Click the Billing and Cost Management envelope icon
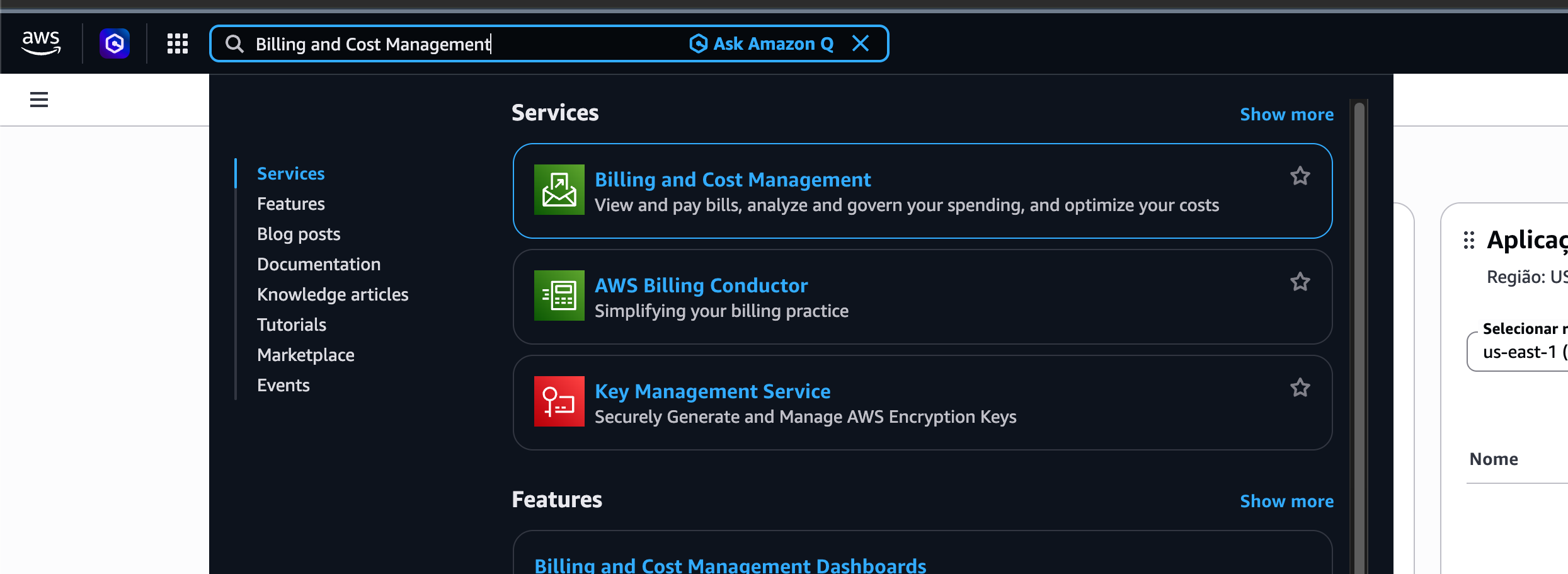Image resolution: width=1568 pixels, height=574 pixels. click(x=559, y=190)
